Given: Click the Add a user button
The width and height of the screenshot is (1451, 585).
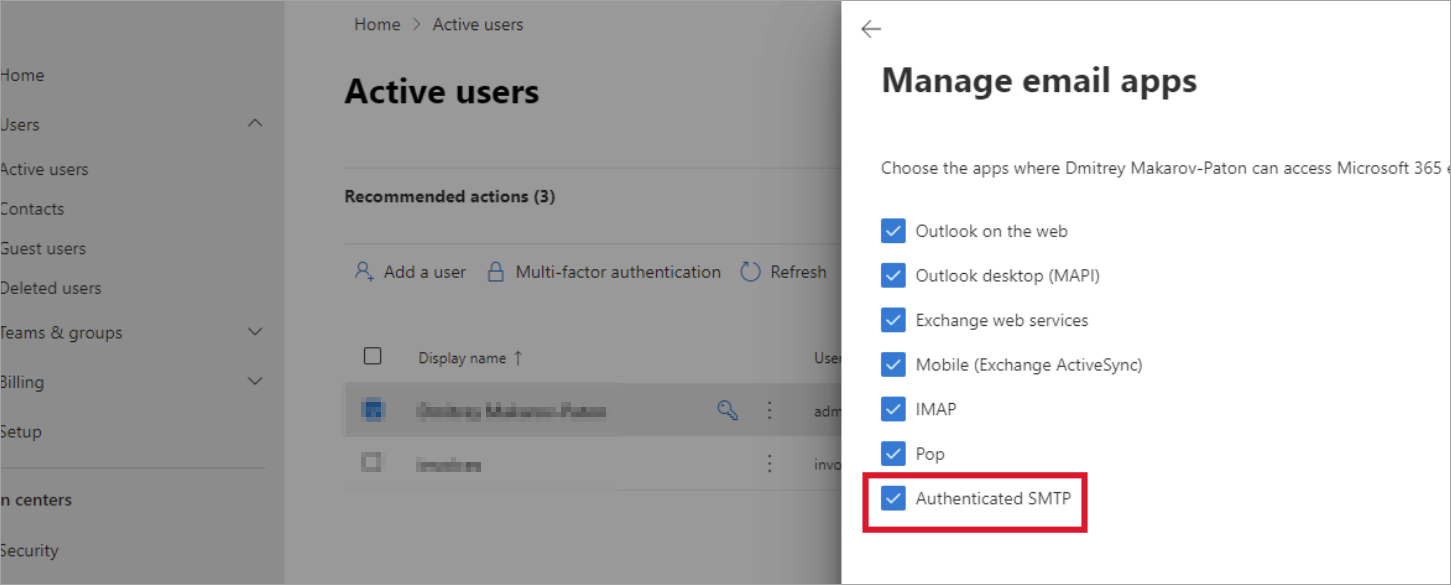Looking at the screenshot, I should (x=410, y=272).
